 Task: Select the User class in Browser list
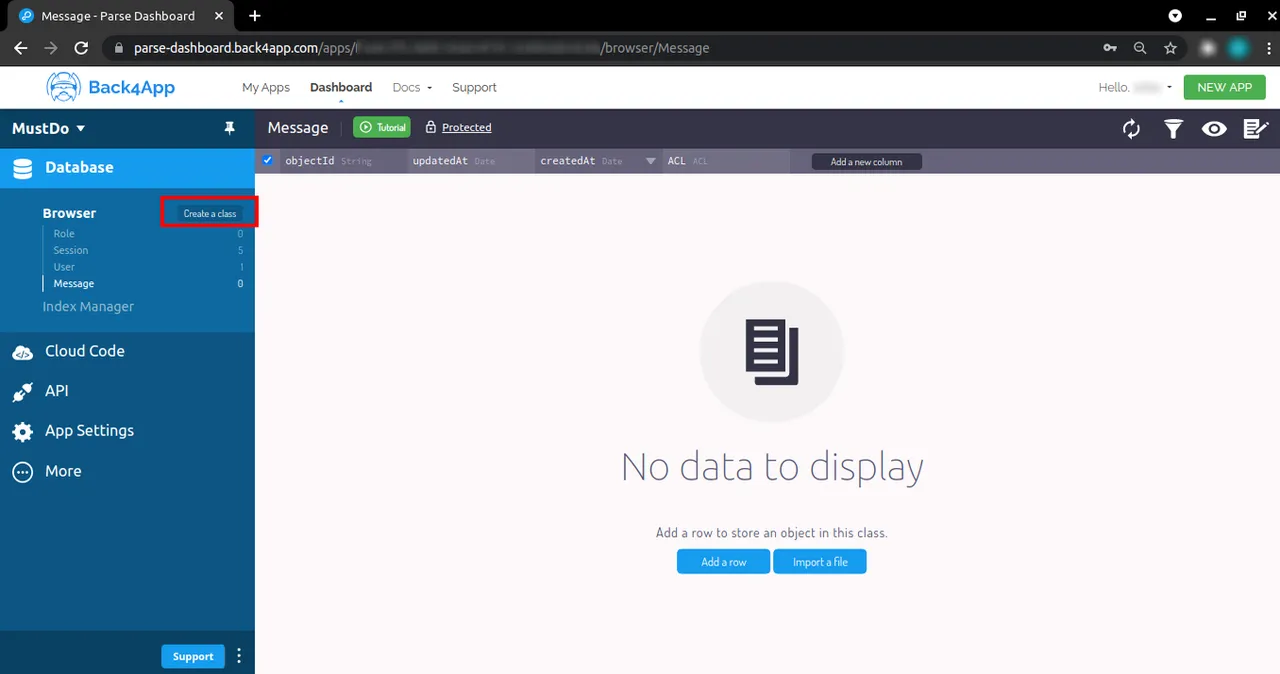coord(64,267)
